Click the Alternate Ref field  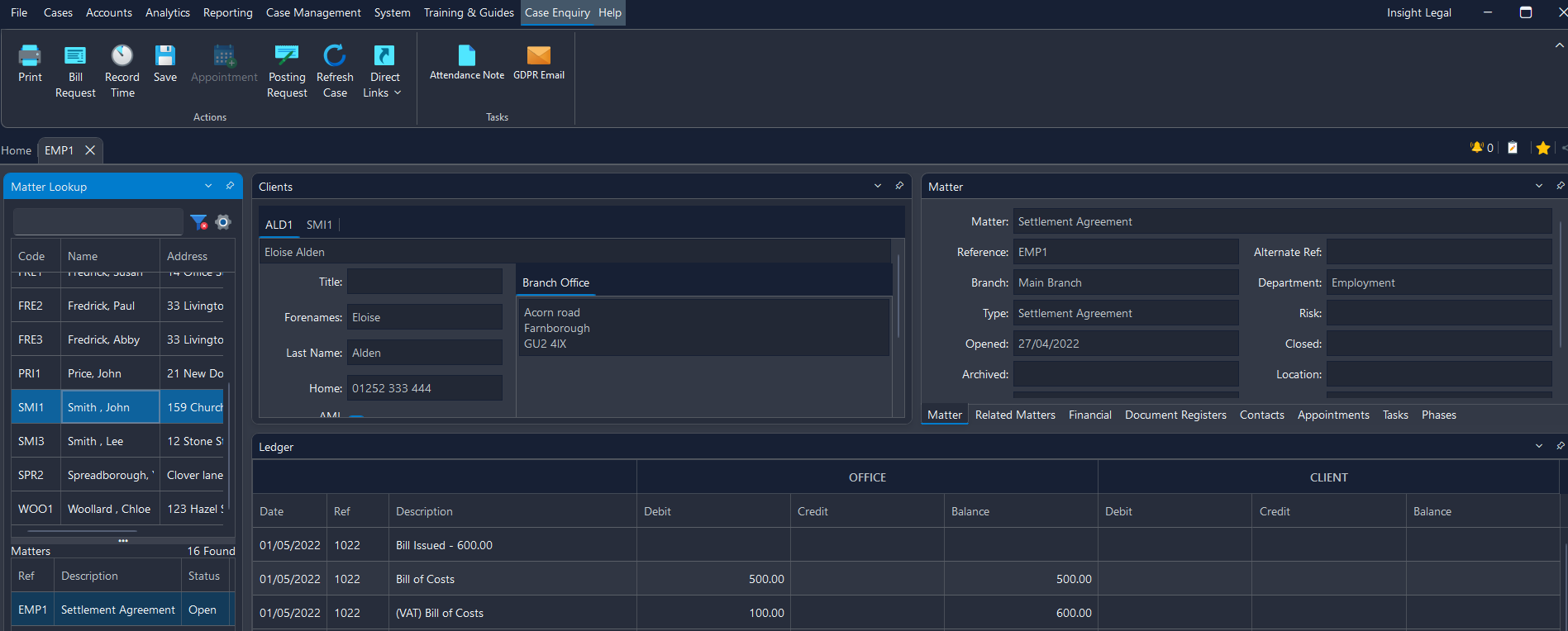[1439, 252]
